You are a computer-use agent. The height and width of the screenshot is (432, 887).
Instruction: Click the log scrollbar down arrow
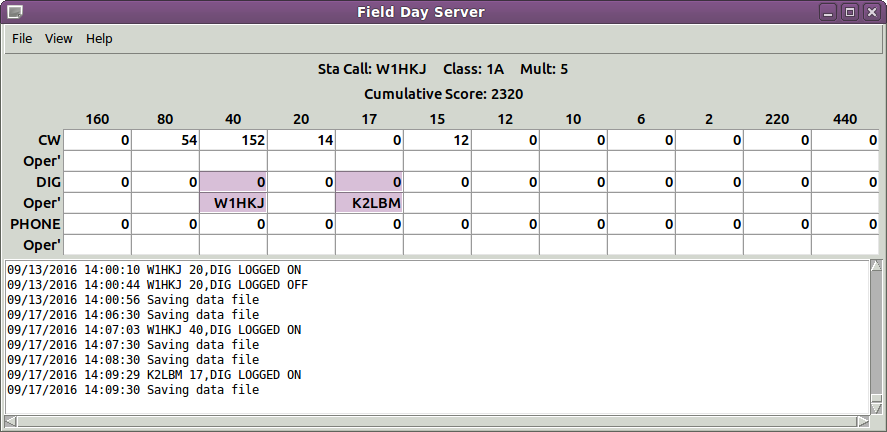pyautogui.click(x=876, y=408)
